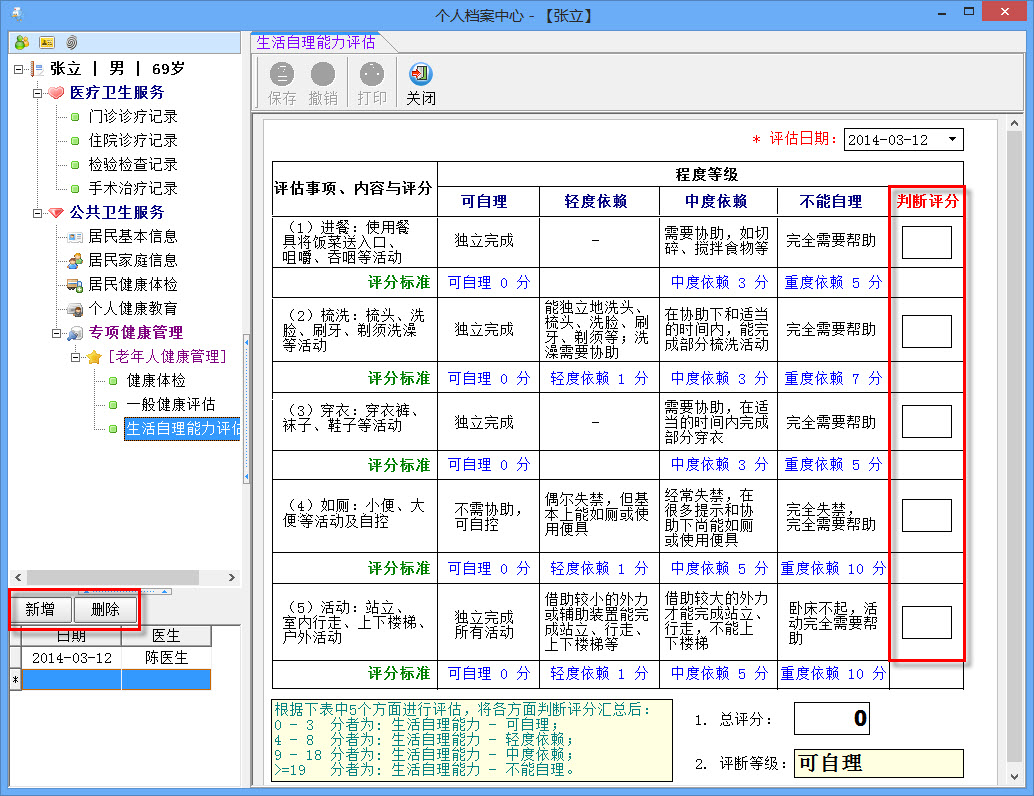Click the 新增 button

click(x=40, y=609)
